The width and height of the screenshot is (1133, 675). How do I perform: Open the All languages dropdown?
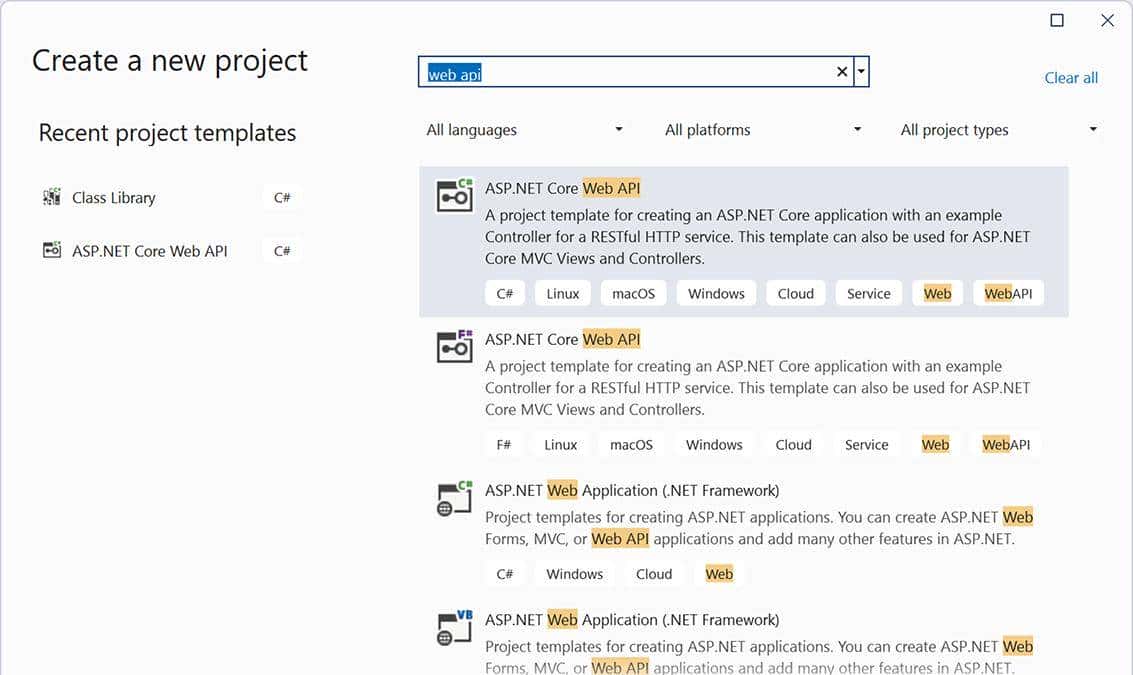[525, 129]
